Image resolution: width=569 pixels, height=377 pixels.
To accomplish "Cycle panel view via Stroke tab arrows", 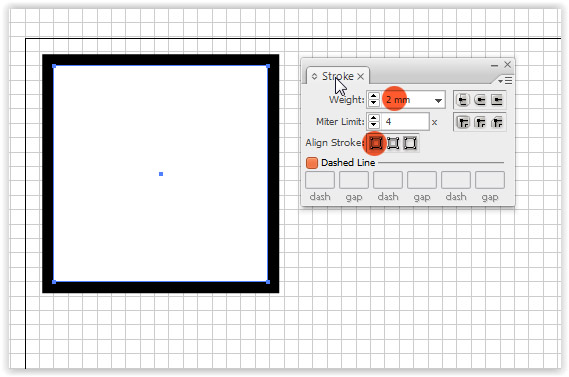I will (x=314, y=77).
